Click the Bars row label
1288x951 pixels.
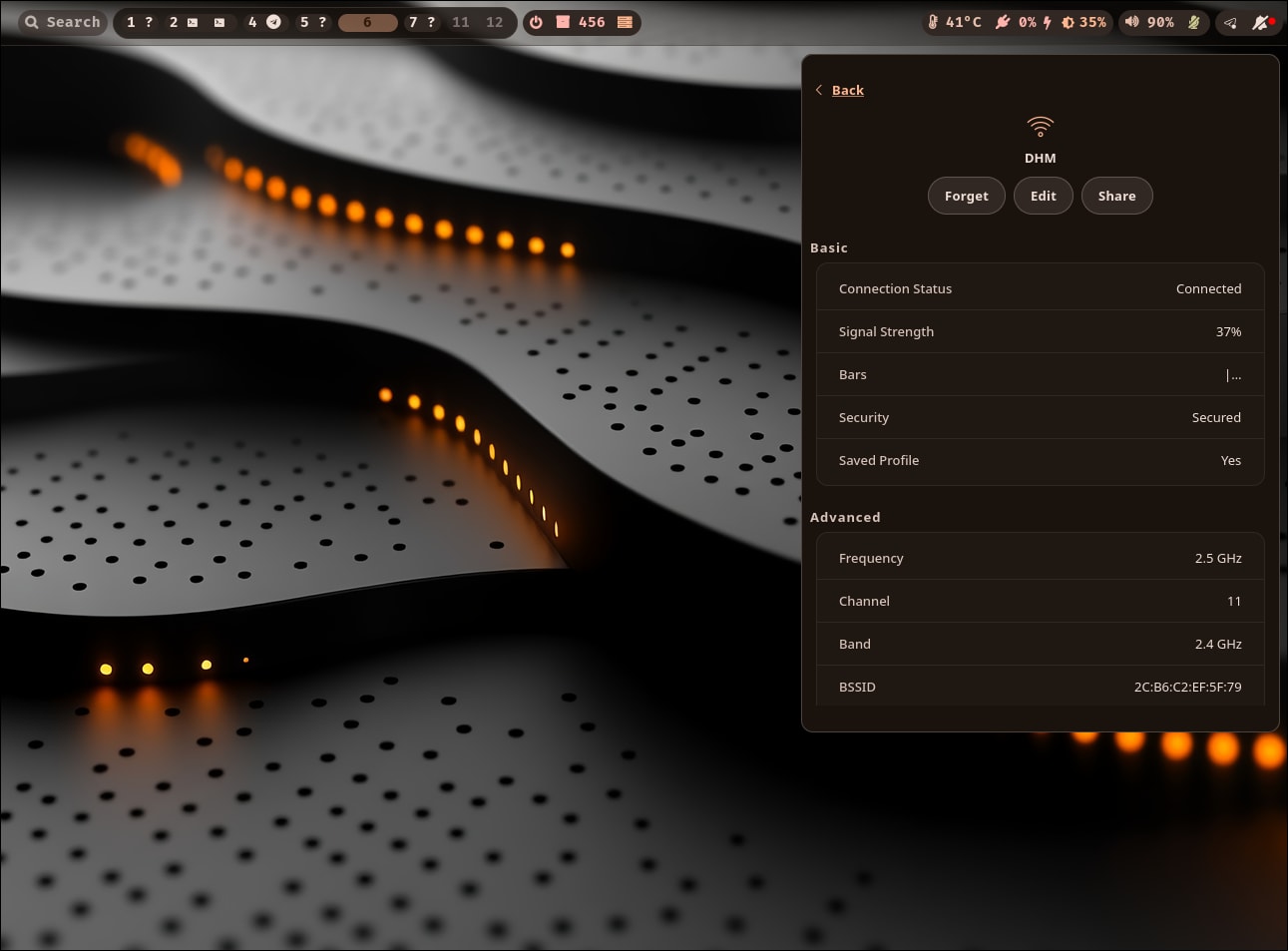(x=853, y=374)
